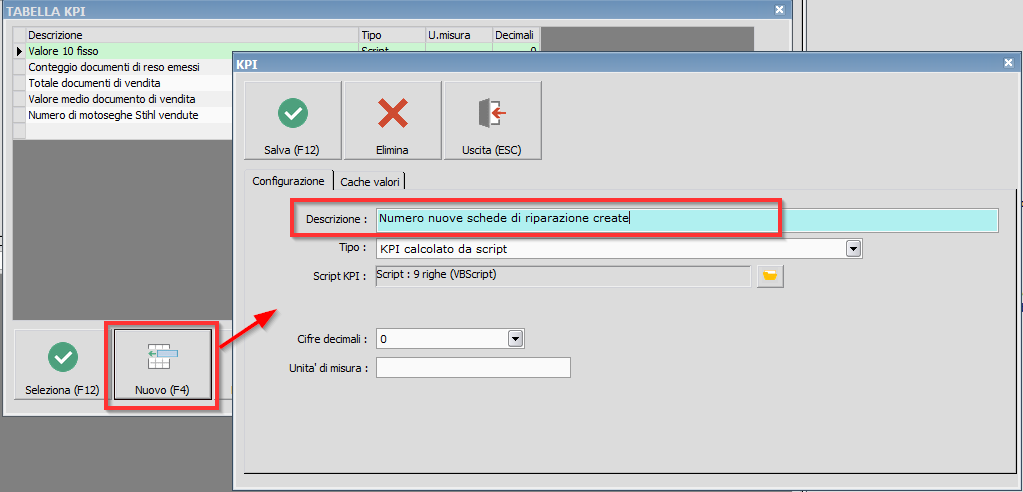Select row Valore 10 fisso
This screenshot has height=492, width=1023.
pos(120,51)
